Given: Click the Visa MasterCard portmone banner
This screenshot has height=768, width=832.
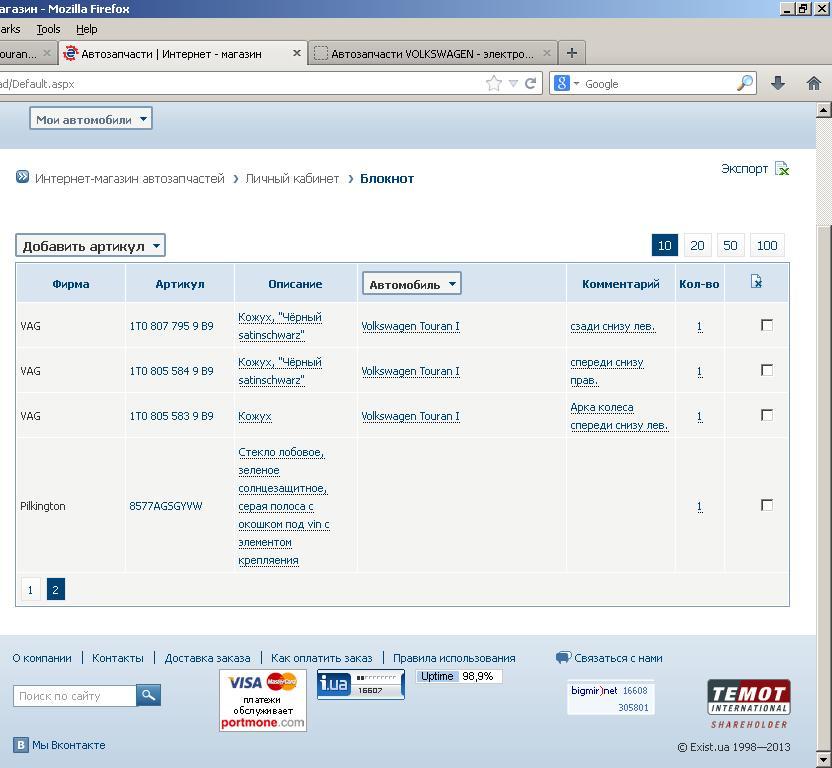Looking at the screenshot, I should 263,700.
